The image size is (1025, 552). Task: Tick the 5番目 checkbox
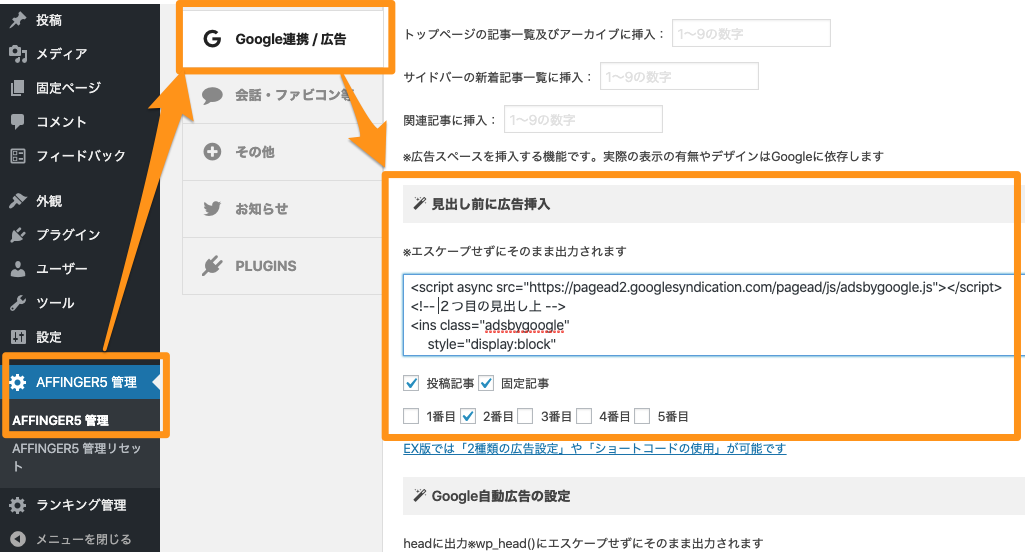tap(642, 416)
